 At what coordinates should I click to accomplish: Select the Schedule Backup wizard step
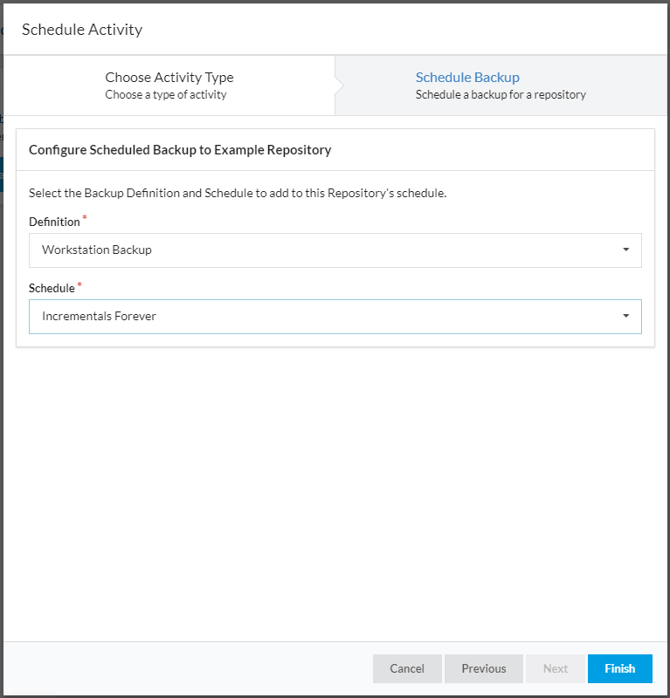click(x=500, y=85)
